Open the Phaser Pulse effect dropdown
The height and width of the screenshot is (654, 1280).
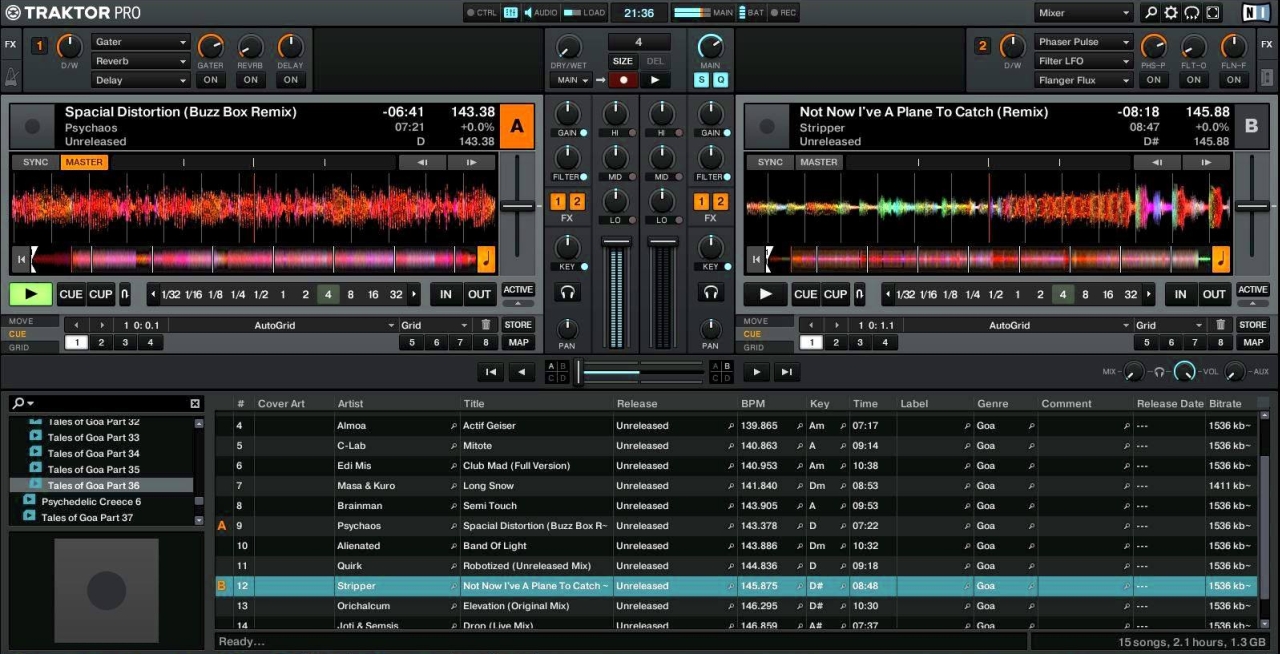(x=1084, y=42)
